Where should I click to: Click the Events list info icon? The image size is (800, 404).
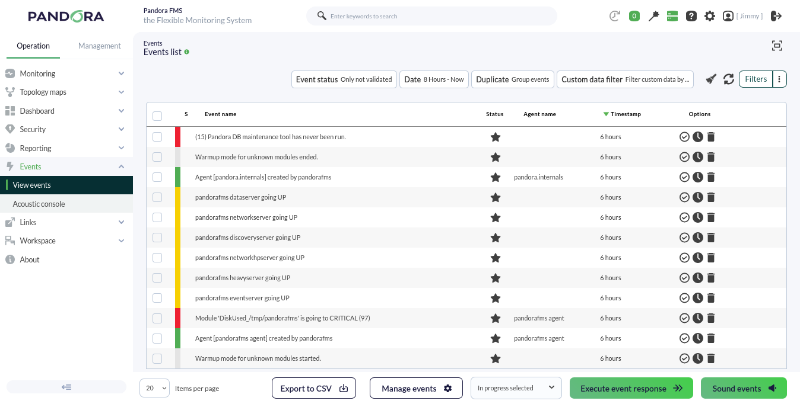pyautogui.click(x=187, y=52)
